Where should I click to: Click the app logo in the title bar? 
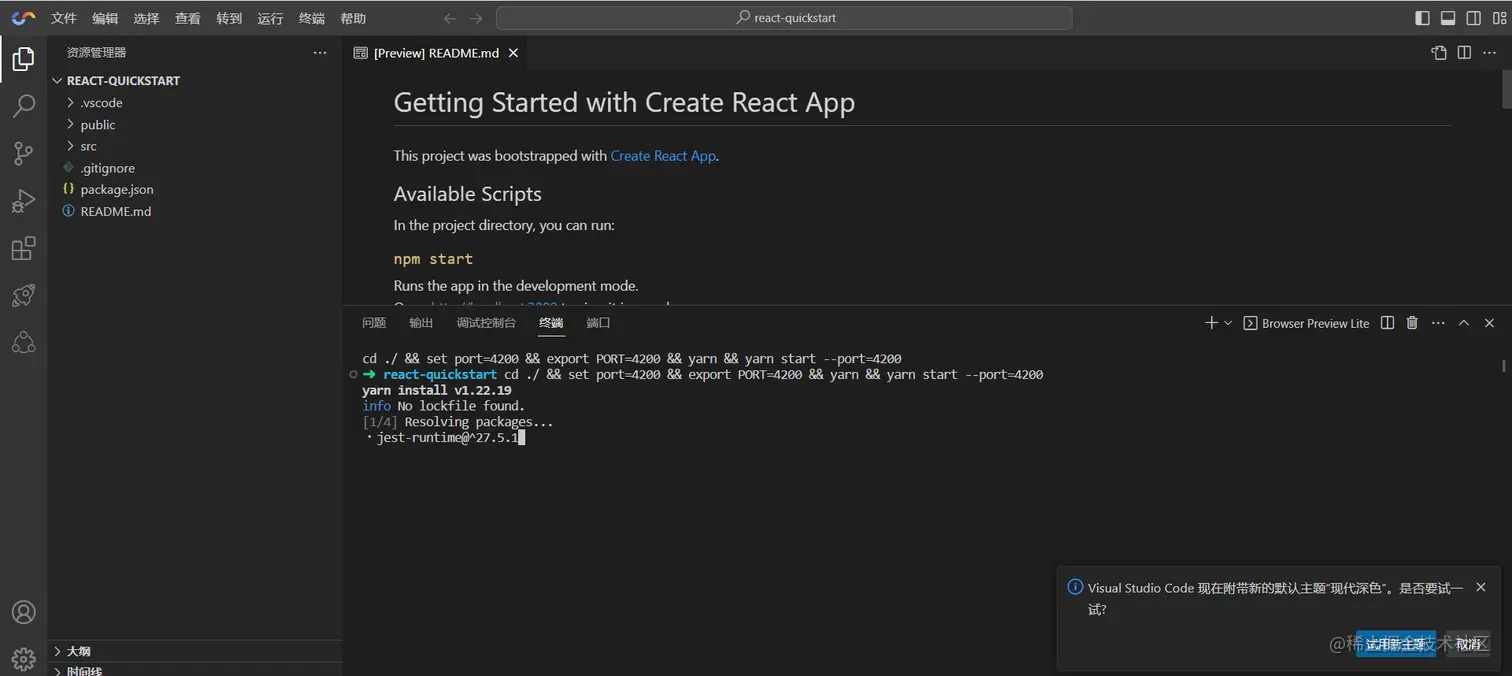click(23, 18)
